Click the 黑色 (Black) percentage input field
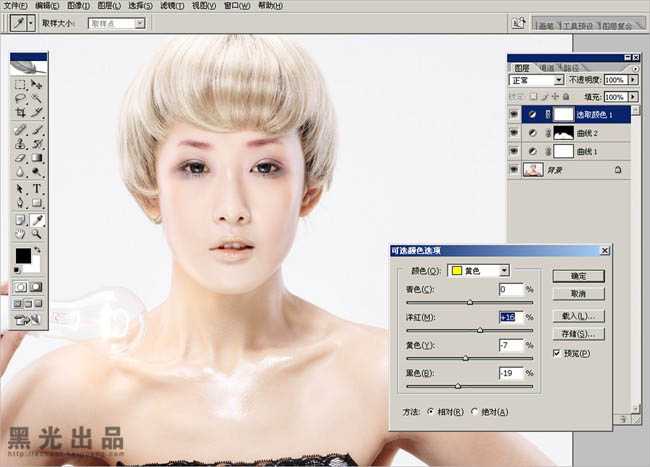650x467 pixels. pyautogui.click(x=511, y=373)
